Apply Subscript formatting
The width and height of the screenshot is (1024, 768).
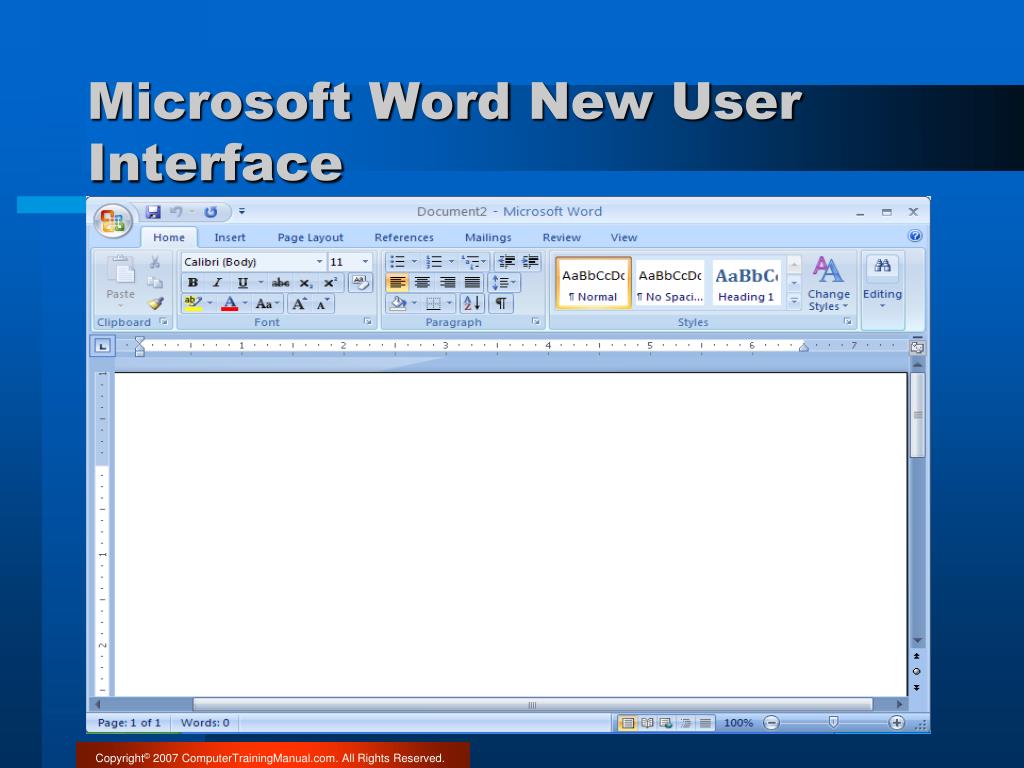(306, 283)
